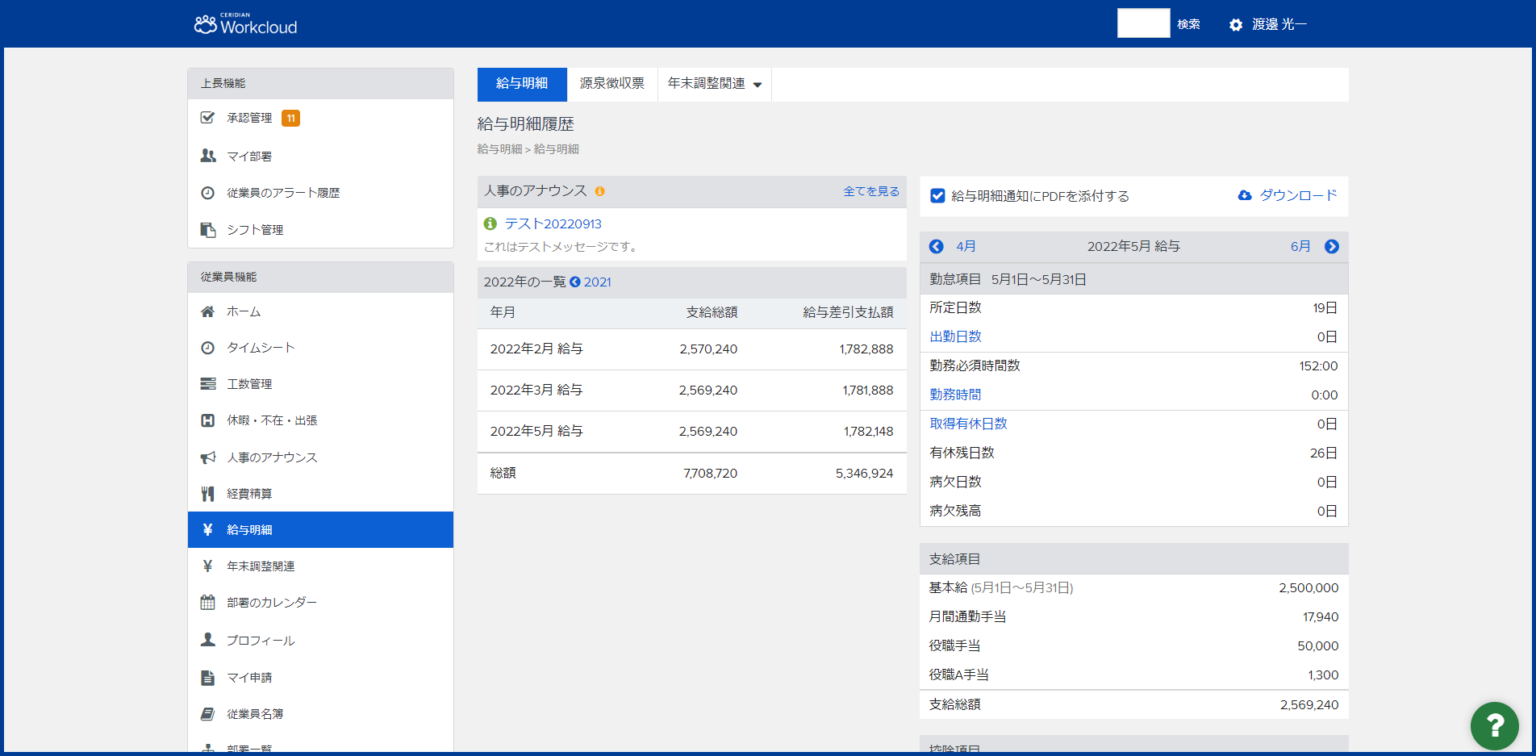1536x756 pixels.
Task: Uncheck 給与明細通知にPDFを添付する
Action: [x=937, y=196]
